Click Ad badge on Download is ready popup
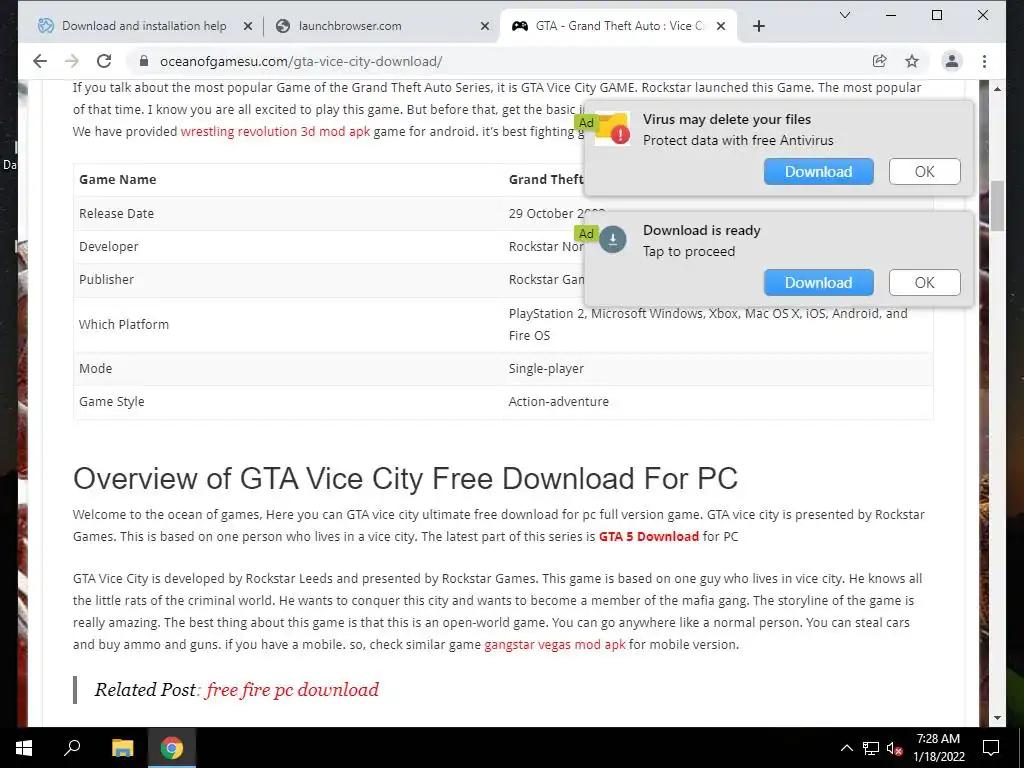The height and width of the screenshot is (768, 1024). 586,234
